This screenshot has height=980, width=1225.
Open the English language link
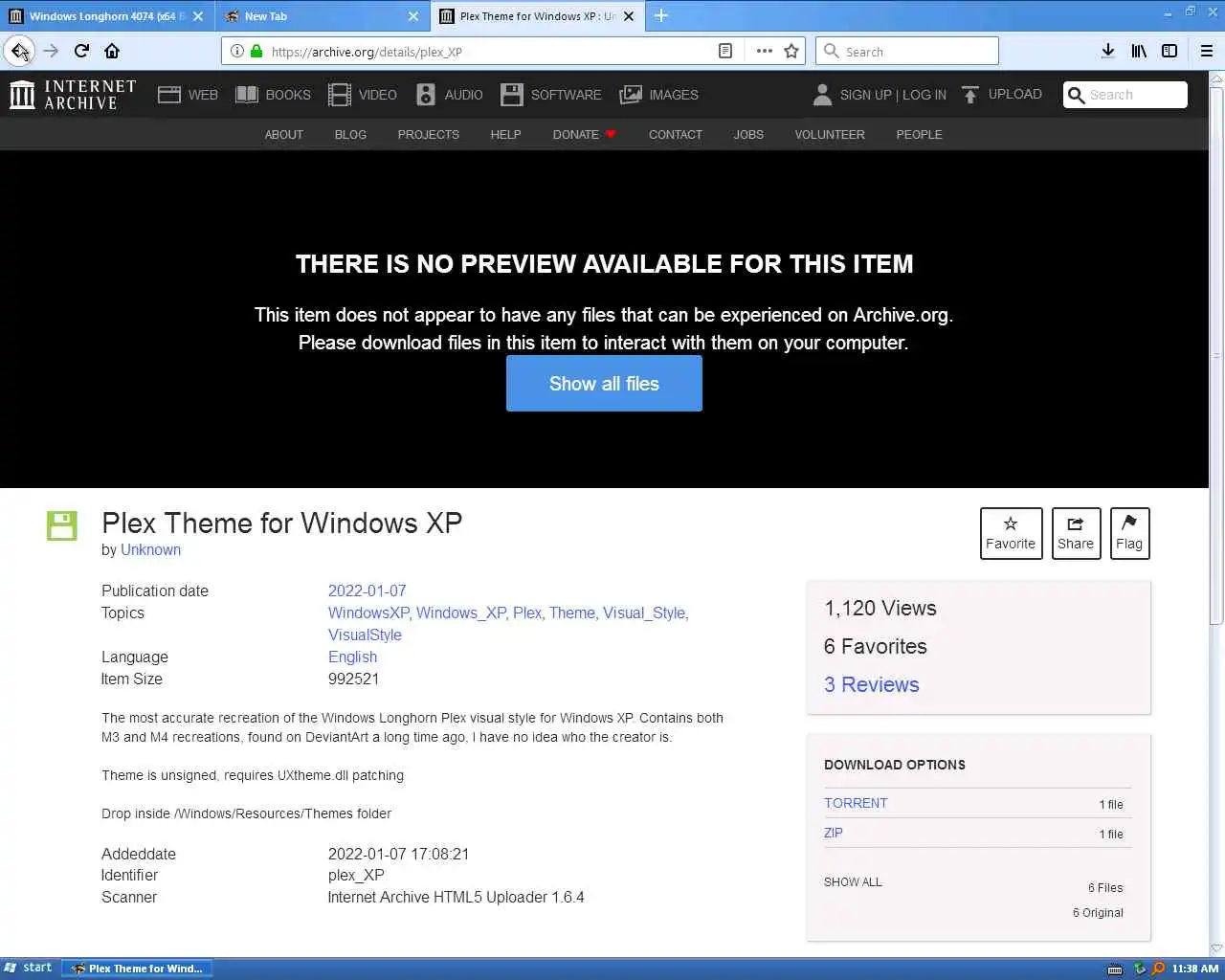(352, 657)
